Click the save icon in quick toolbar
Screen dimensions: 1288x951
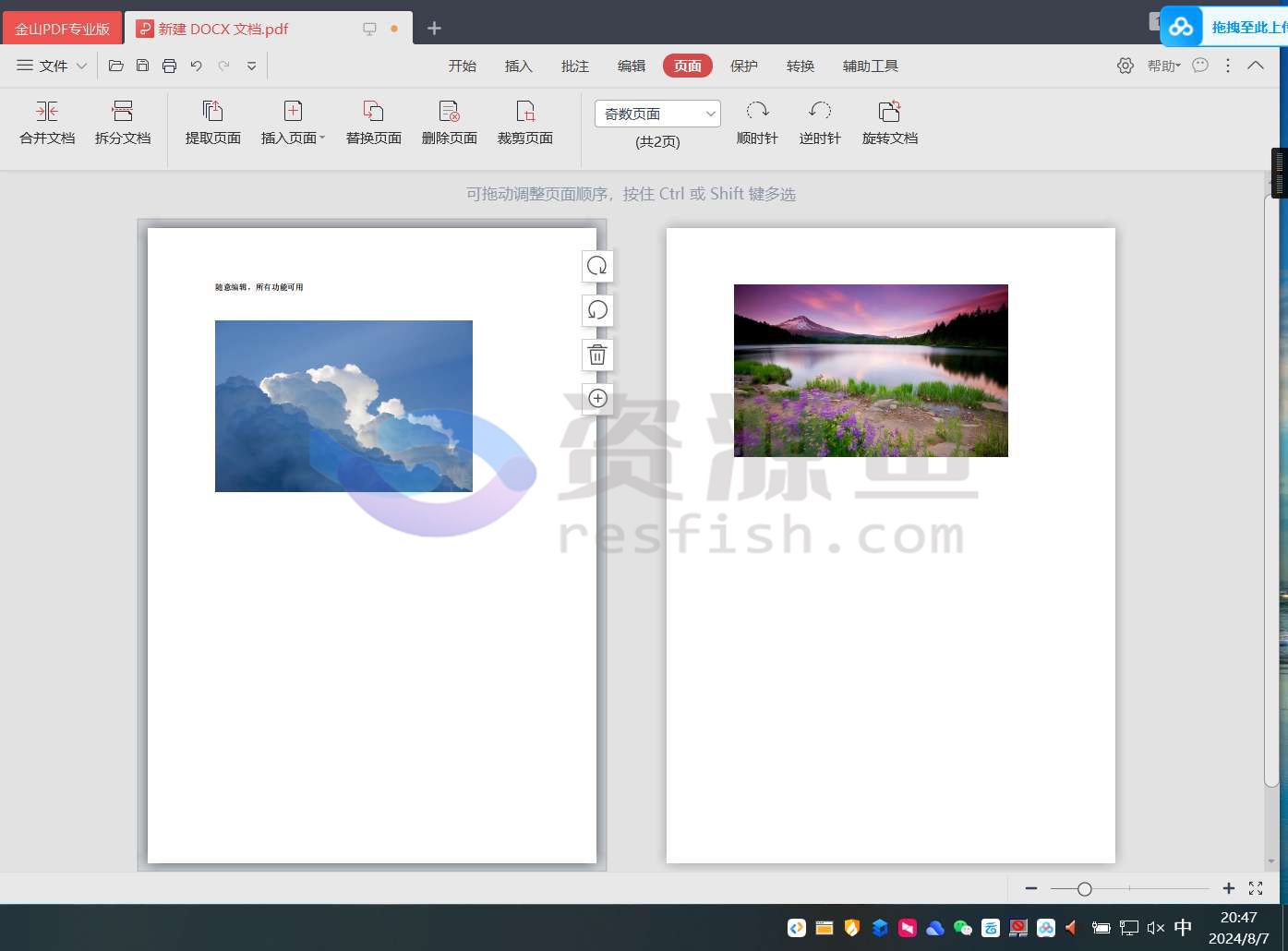pyautogui.click(x=142, y=66)
